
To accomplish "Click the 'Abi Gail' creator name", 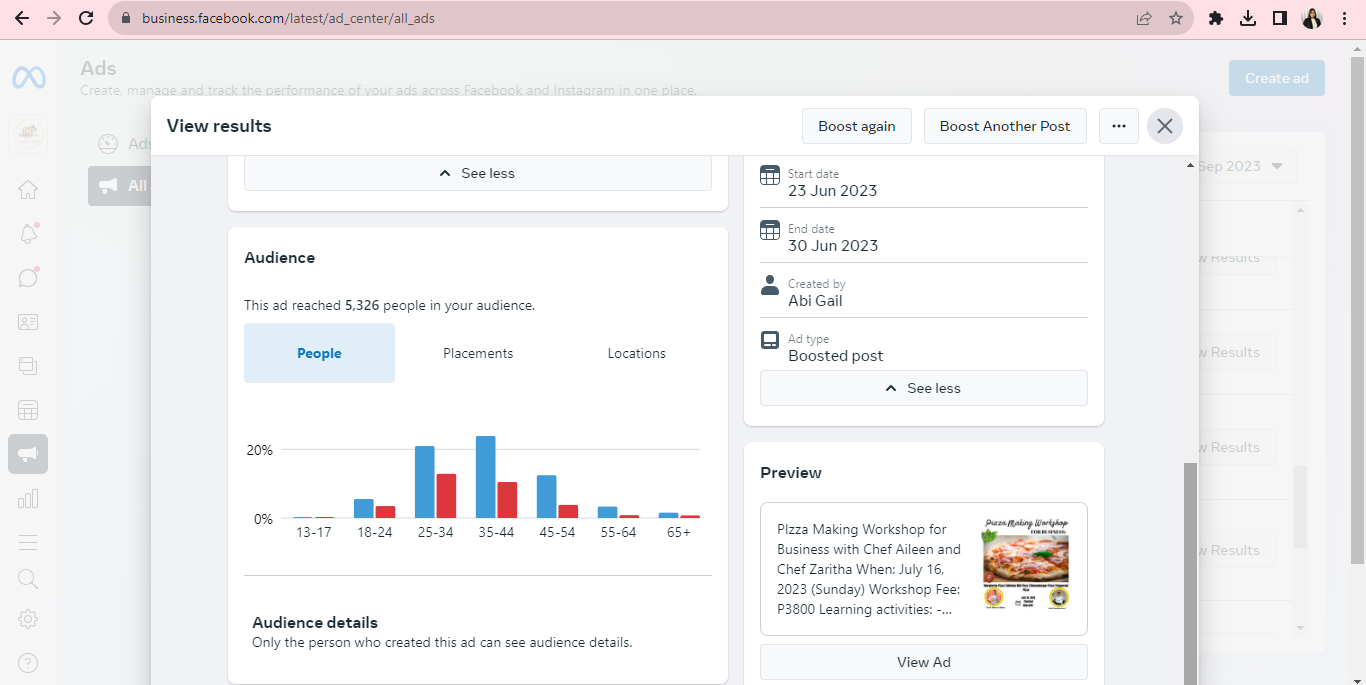I will point(815,300).
